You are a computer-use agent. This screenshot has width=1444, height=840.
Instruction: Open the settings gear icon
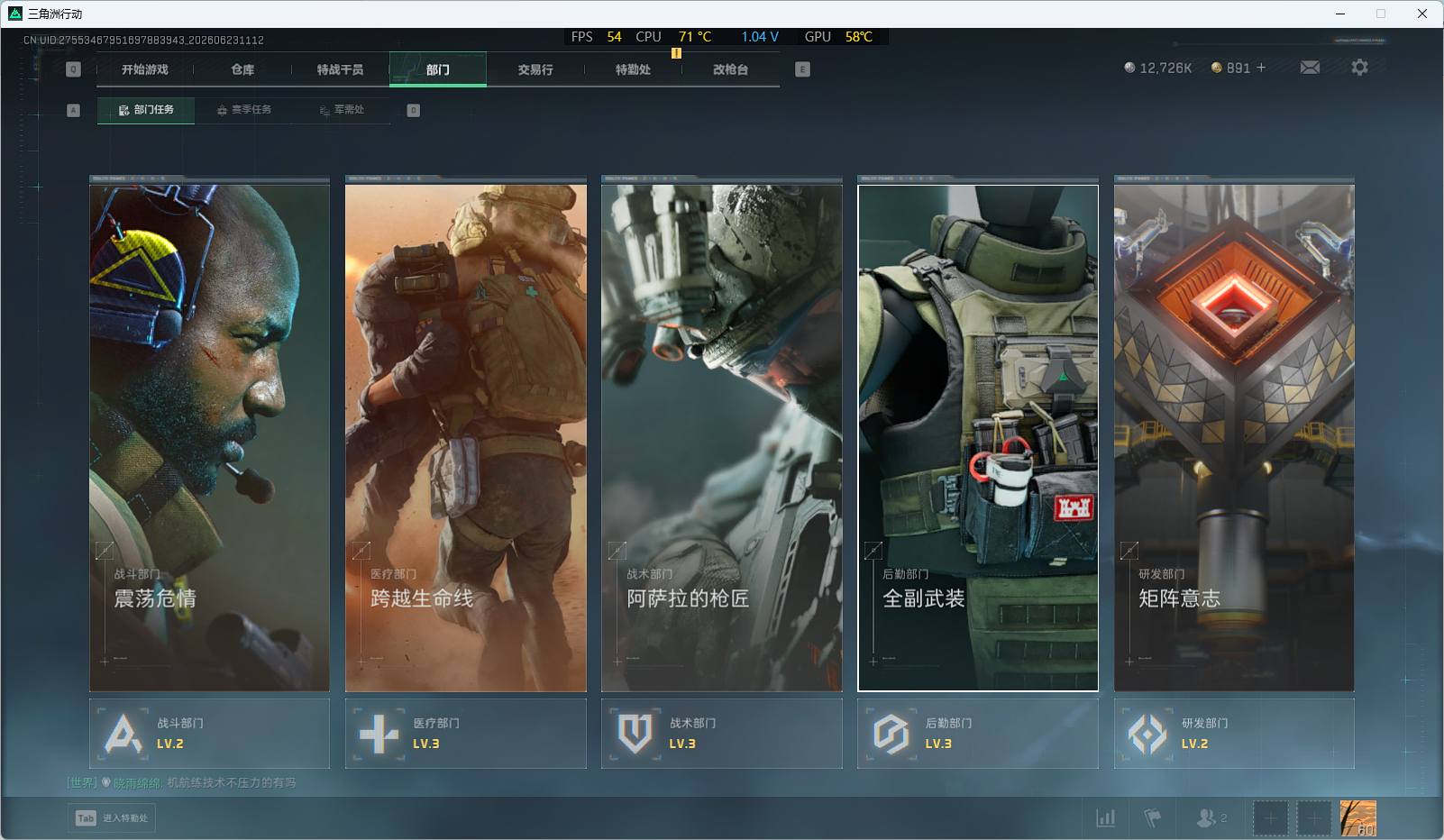point(1359,68)
